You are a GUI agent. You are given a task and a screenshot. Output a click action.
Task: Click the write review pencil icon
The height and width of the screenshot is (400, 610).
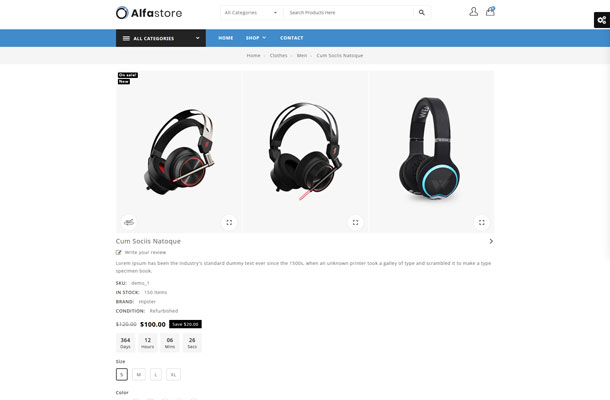[119, 252]
